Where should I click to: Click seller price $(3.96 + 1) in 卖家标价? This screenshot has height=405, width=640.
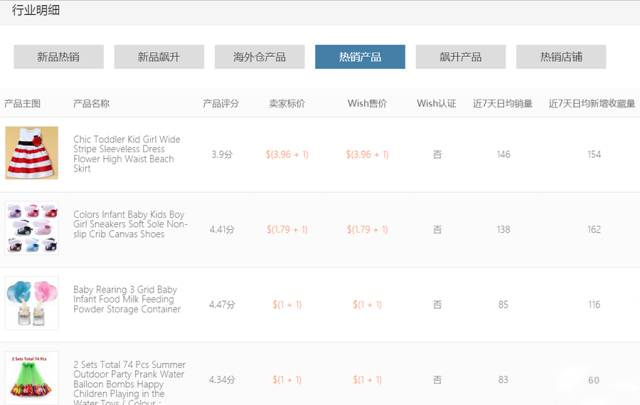point(287,155)
